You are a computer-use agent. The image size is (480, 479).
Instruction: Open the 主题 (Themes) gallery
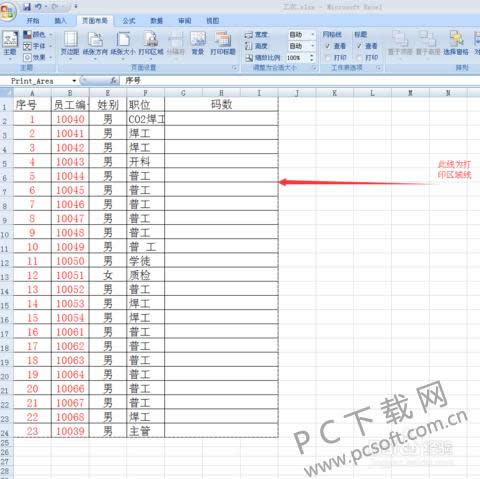click(10, 44)
